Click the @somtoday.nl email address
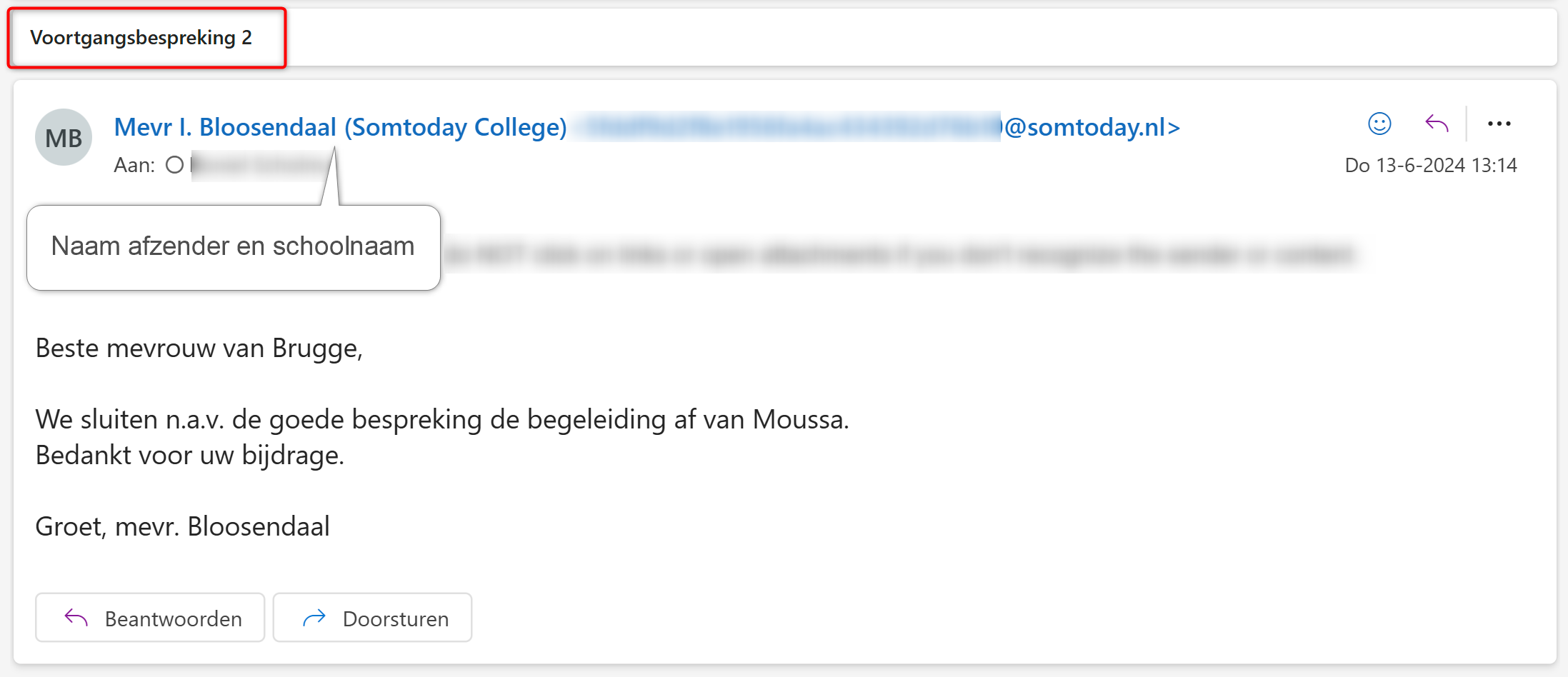 point(877,127)
